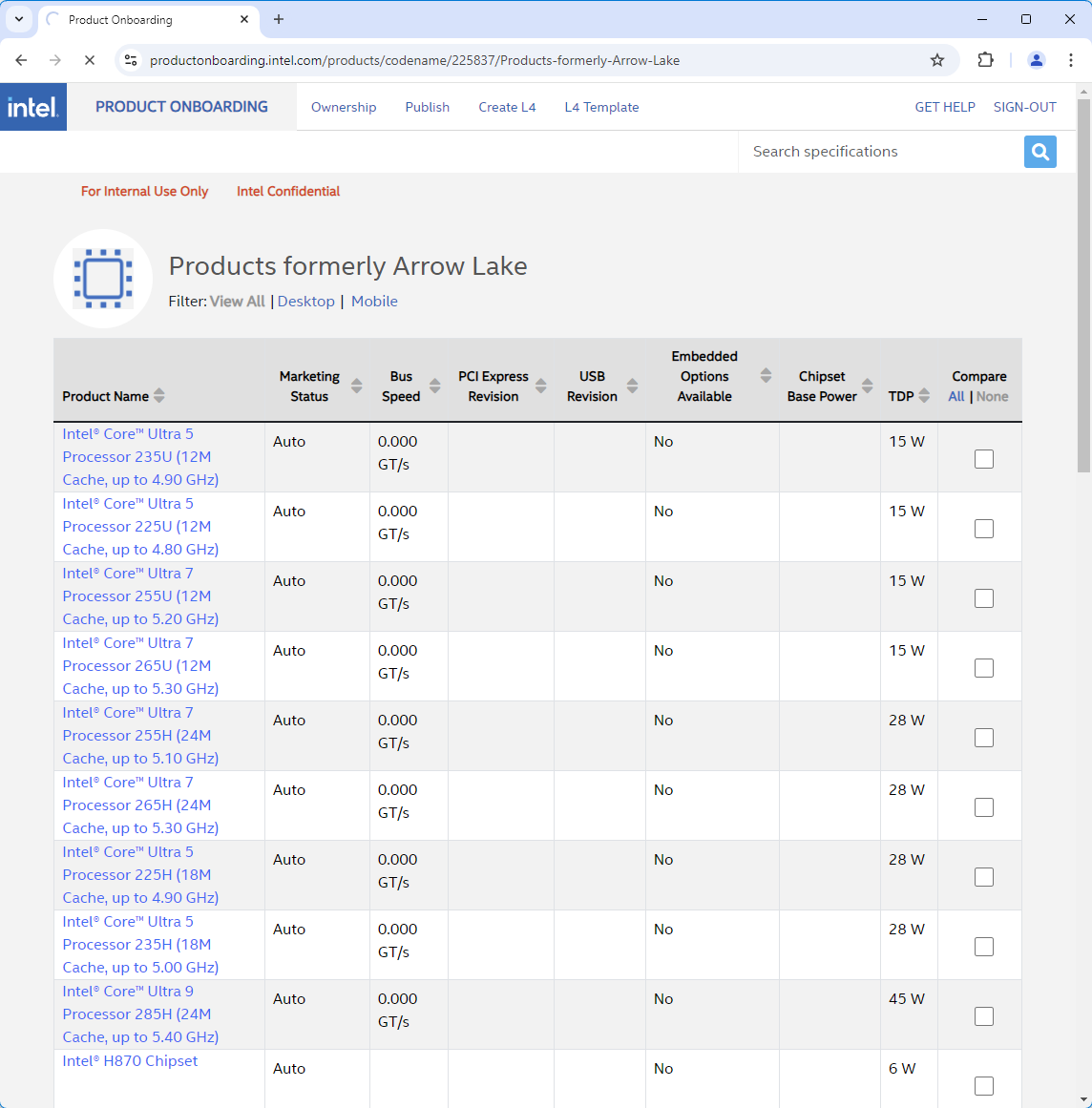Open a new browser tab

coord(279,19)
